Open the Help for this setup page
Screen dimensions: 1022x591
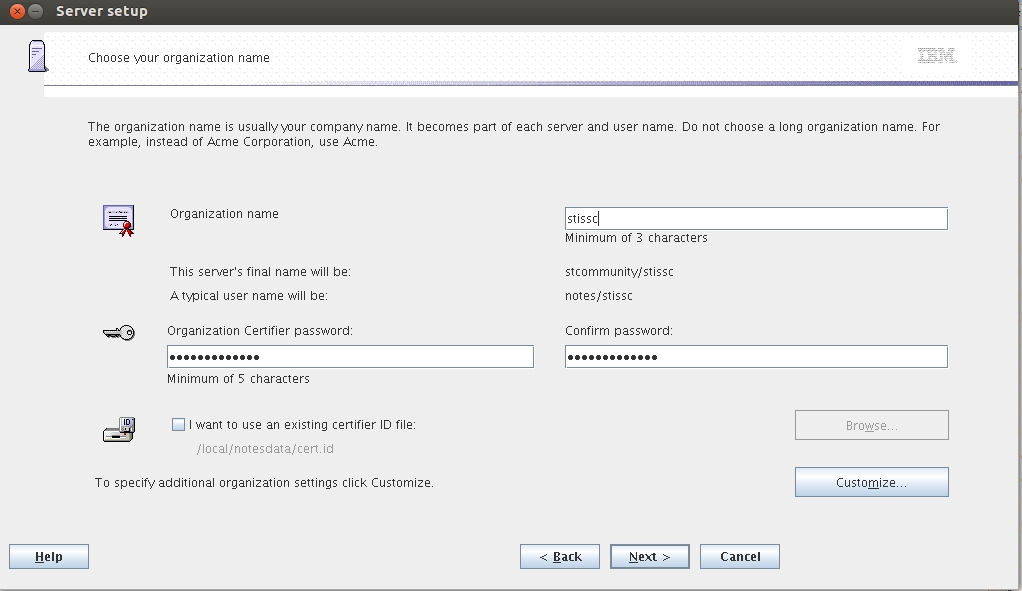point(48,556)
